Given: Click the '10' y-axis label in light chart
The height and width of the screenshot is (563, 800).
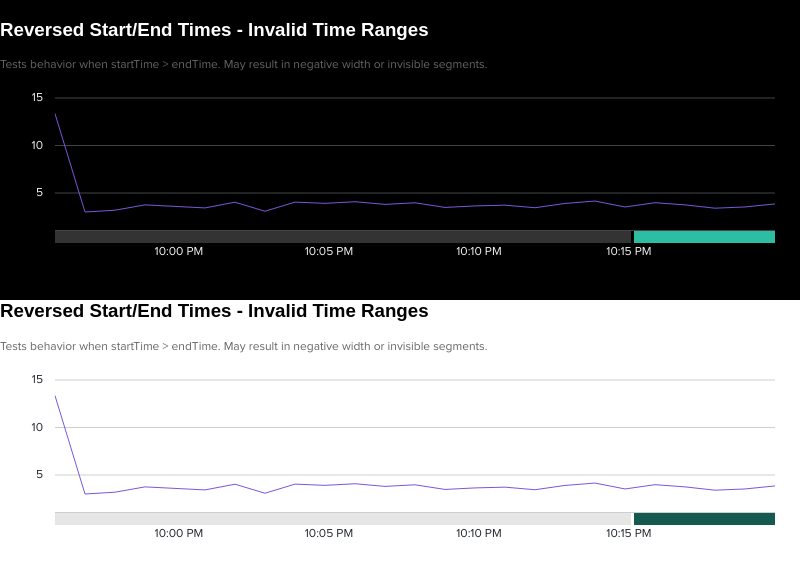Looking at the screenshot, I should (x=37, y=427).
